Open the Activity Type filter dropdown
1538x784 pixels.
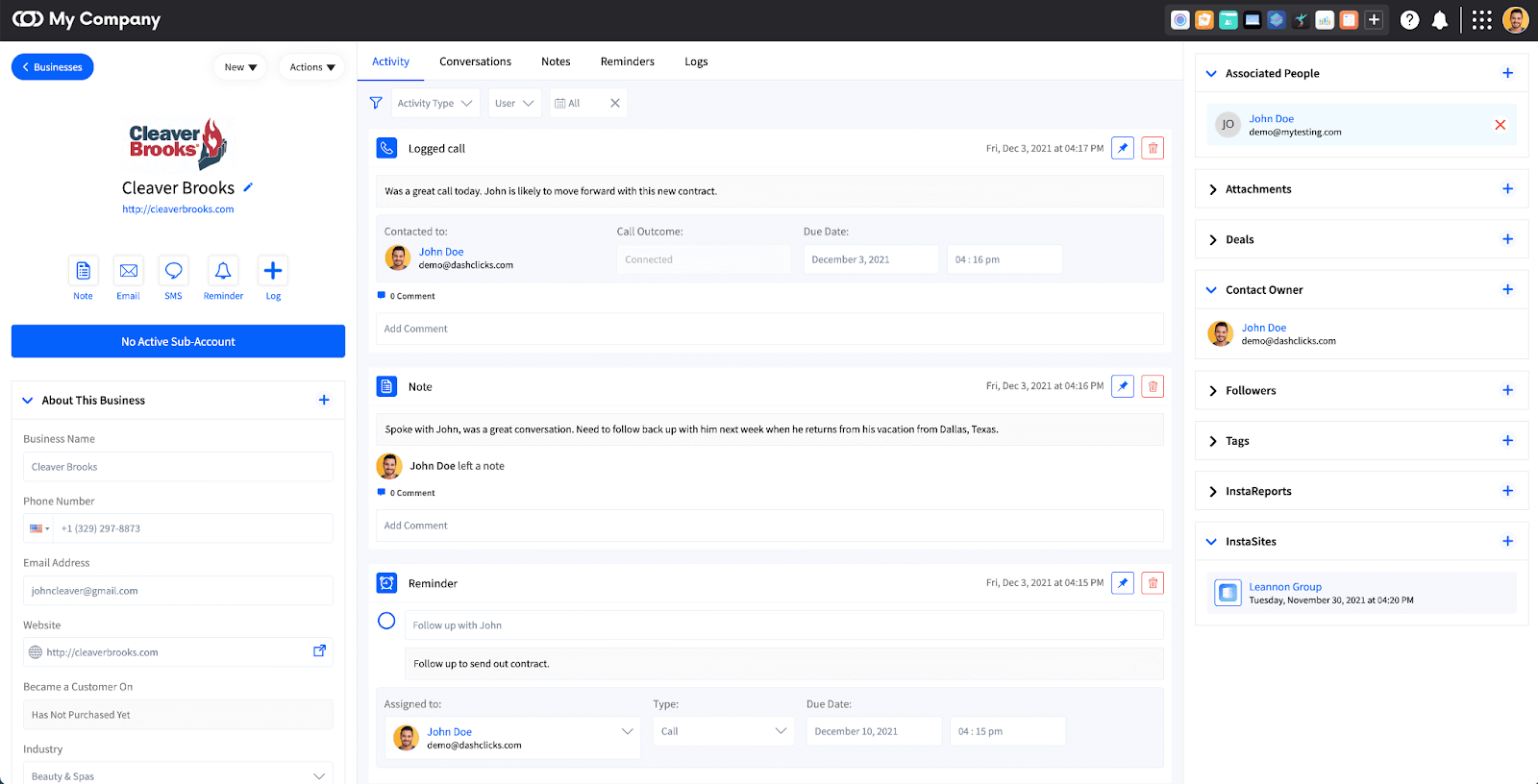tap(434, 103)
